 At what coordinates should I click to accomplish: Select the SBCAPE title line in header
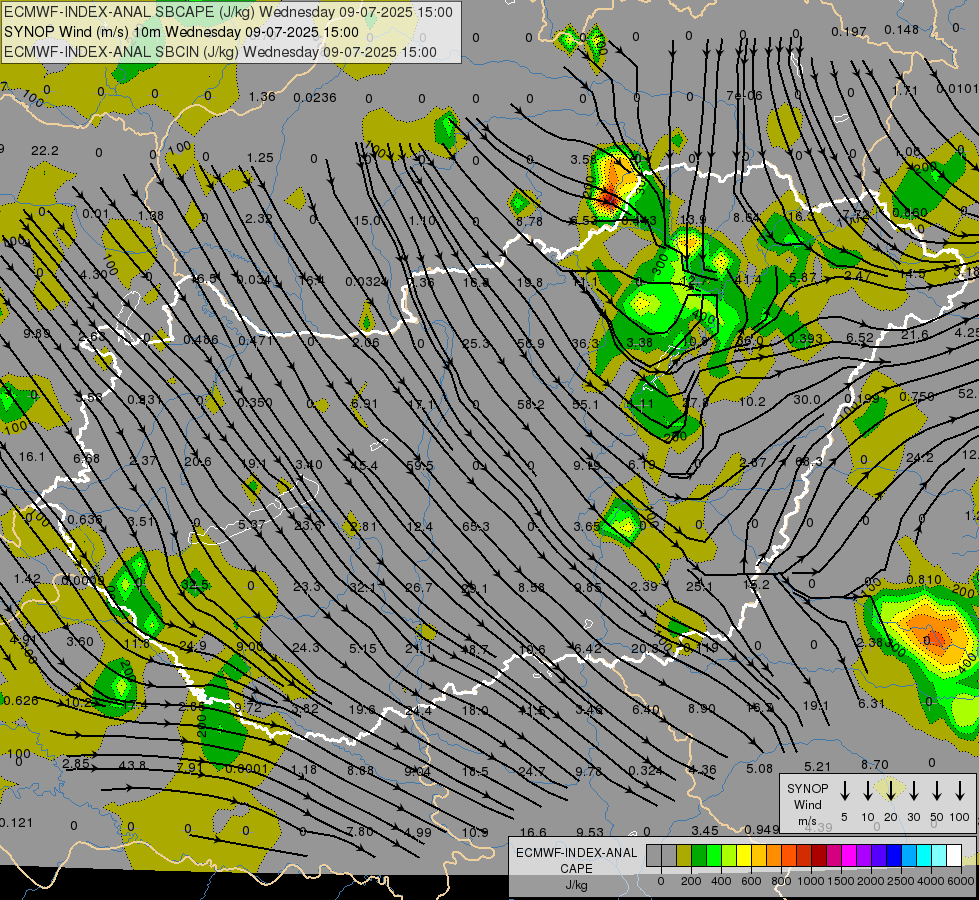[229, 12]
